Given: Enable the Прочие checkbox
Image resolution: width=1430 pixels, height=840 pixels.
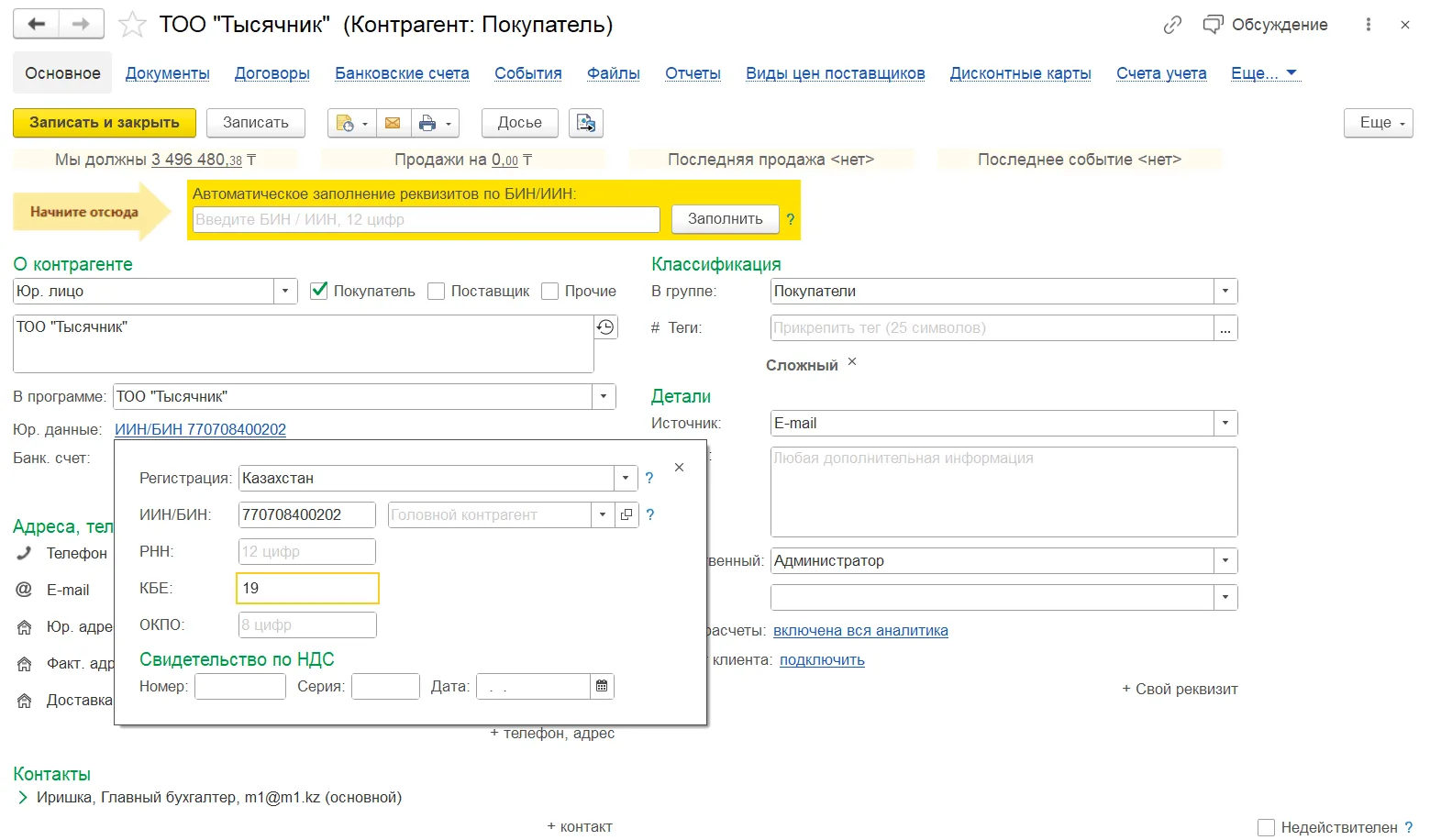Looking at the screenshot, I should pos(550,291).
